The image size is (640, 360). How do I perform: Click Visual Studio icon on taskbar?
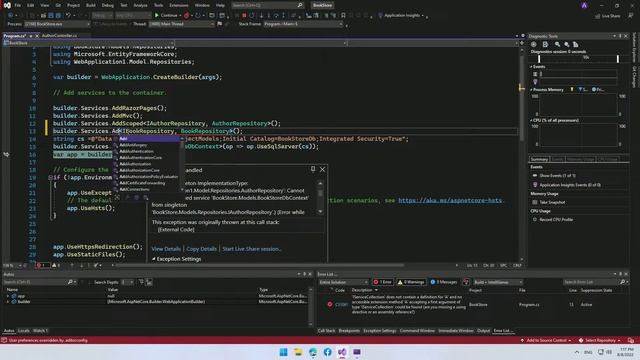pos(342,352)
